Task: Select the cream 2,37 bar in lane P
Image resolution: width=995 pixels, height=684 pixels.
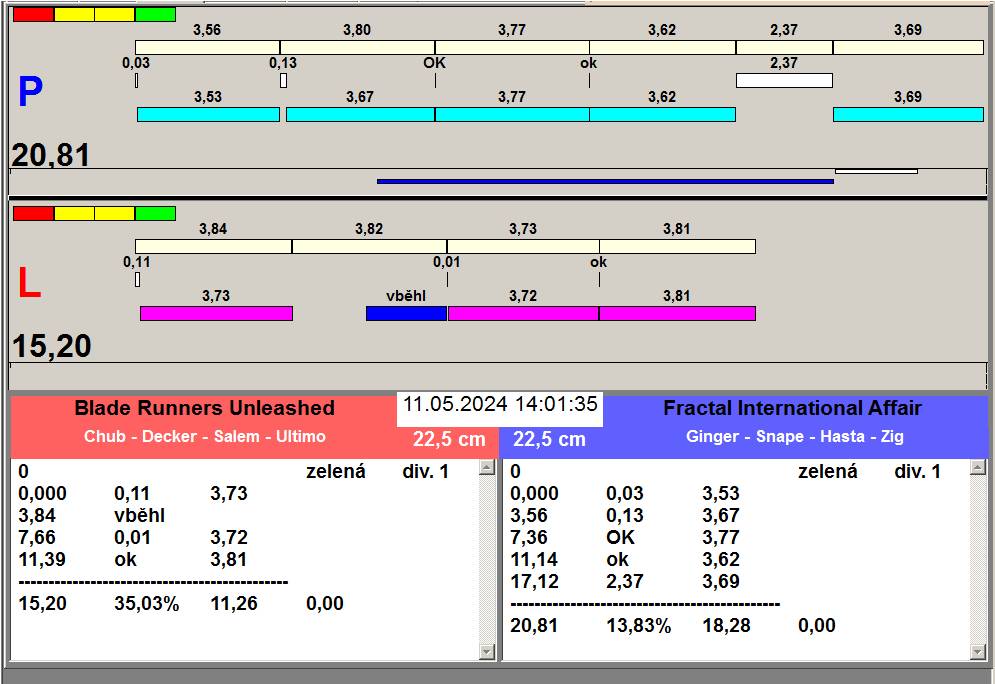Action: 784,48
